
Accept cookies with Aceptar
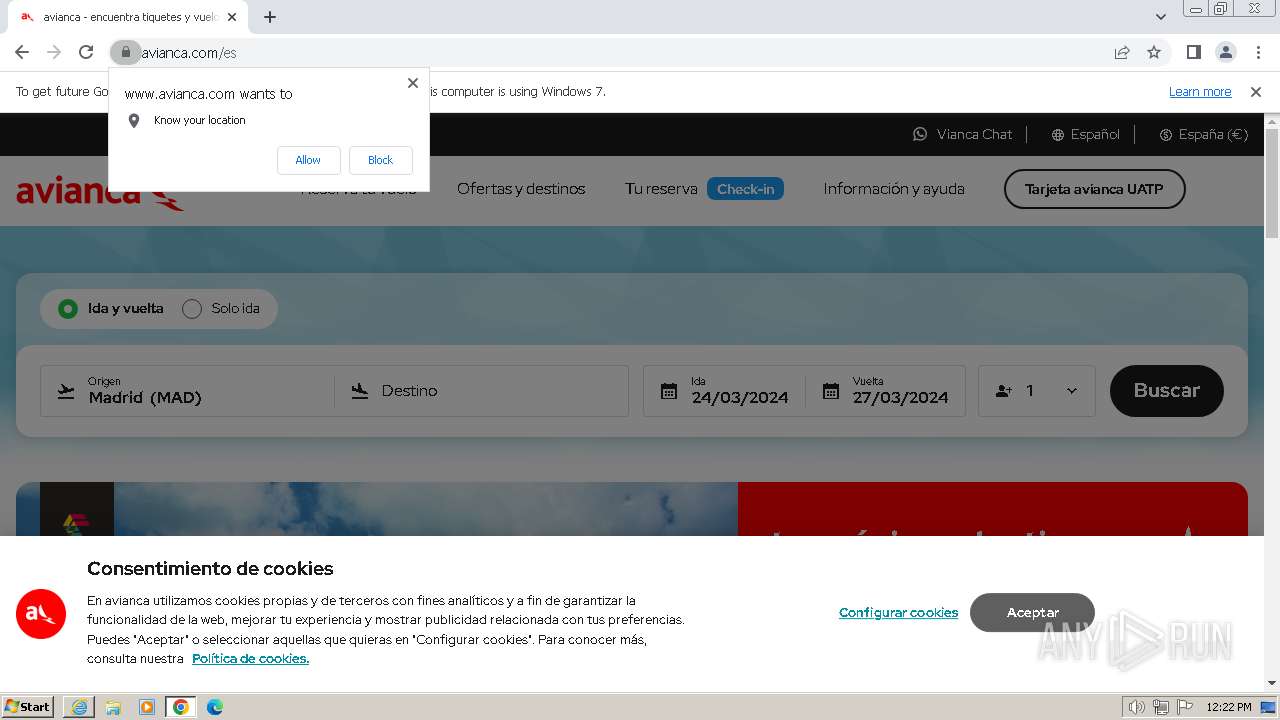1032,612
